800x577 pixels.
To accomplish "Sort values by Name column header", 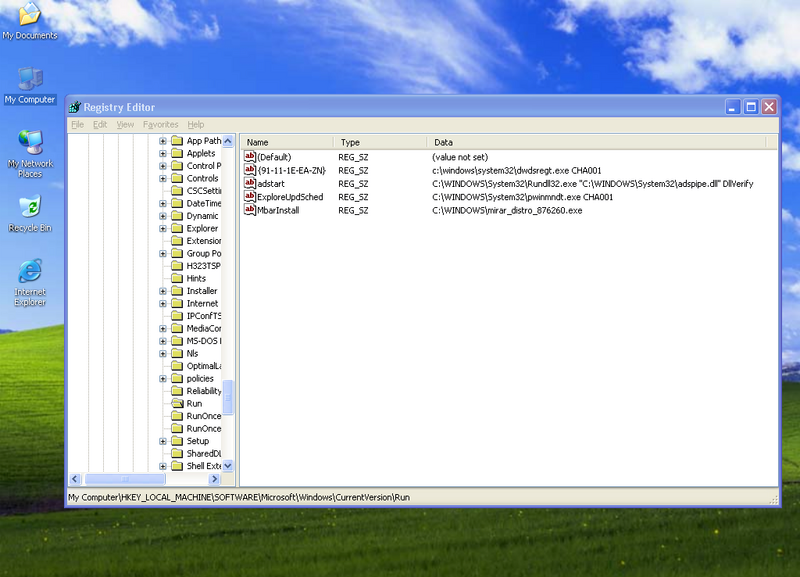I will tap(287, 142).
